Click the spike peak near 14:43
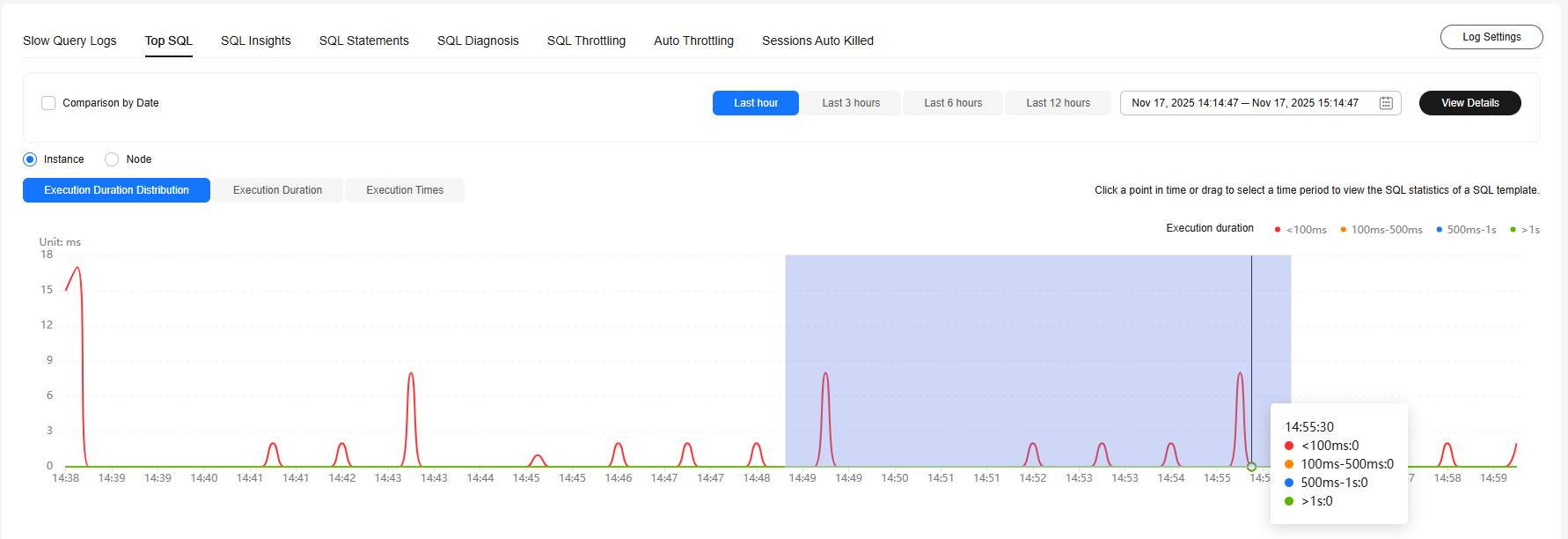 (x=411, y=373)
